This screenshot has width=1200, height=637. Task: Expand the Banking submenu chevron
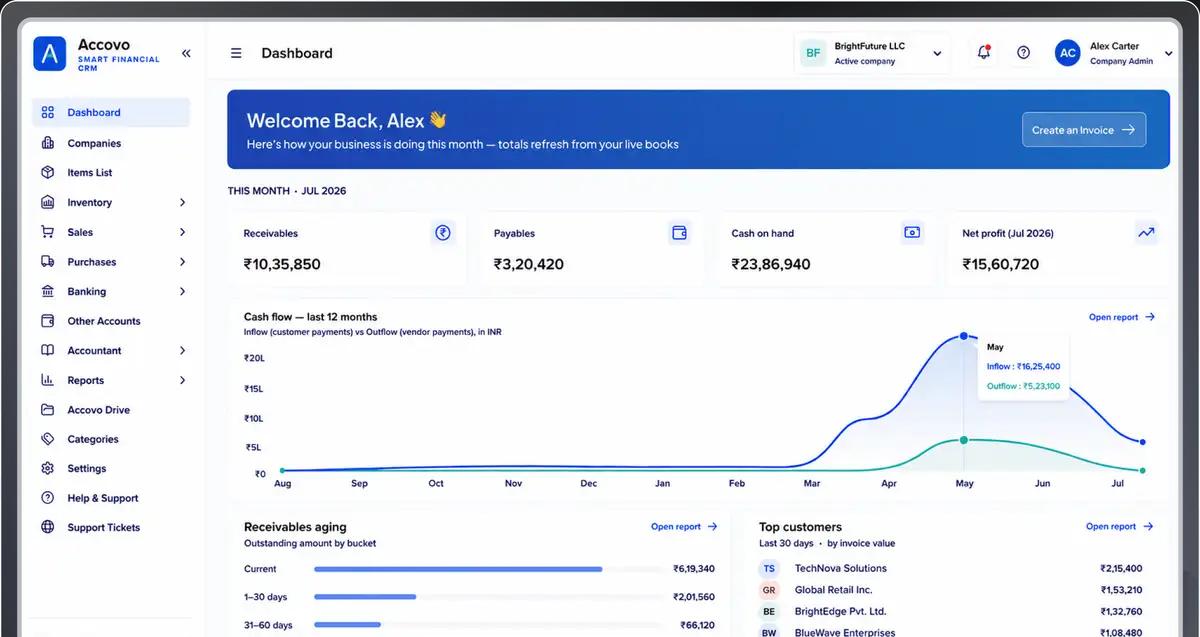[x=182, y=291]
